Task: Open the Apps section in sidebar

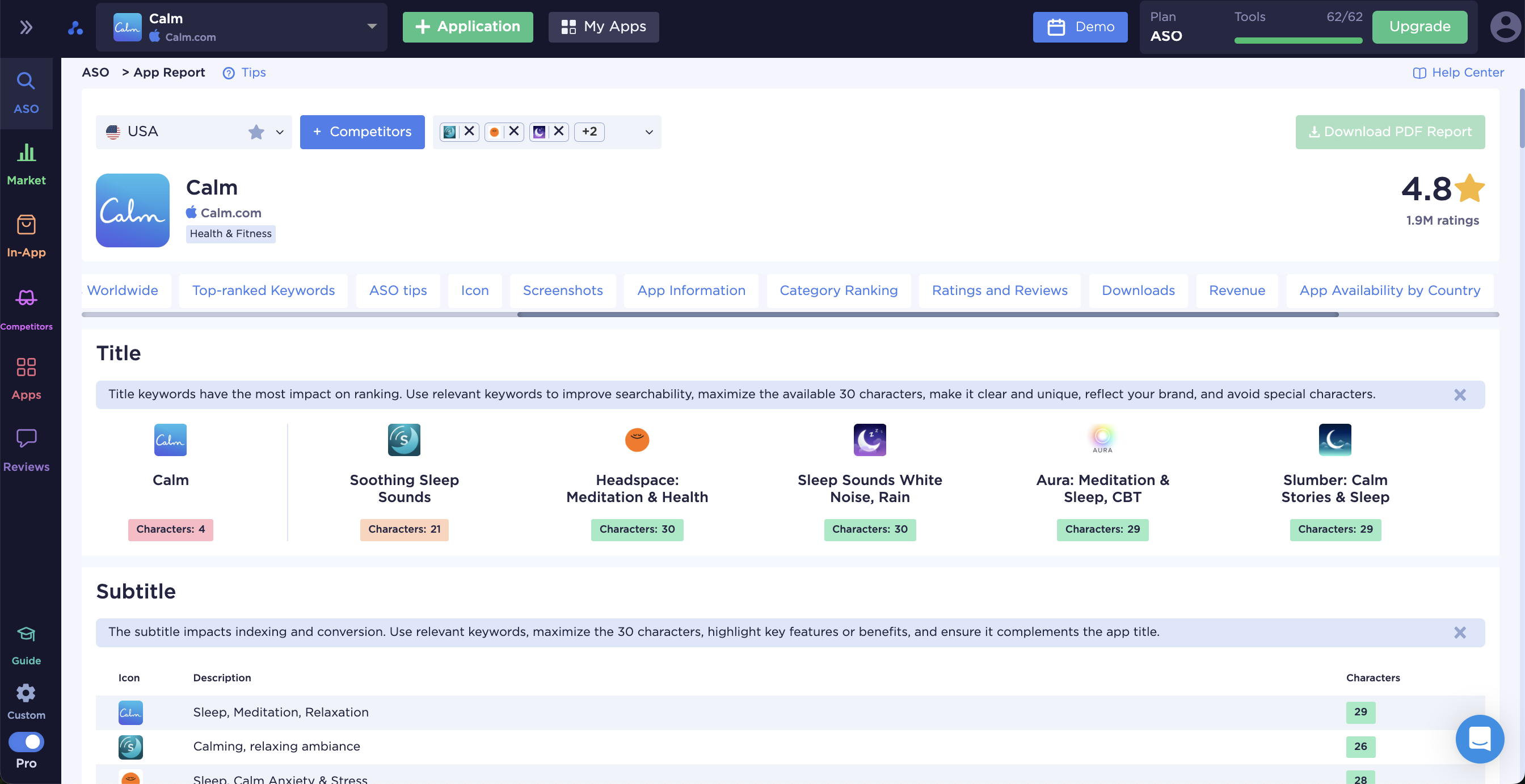Action: click(x=26, y=380)
